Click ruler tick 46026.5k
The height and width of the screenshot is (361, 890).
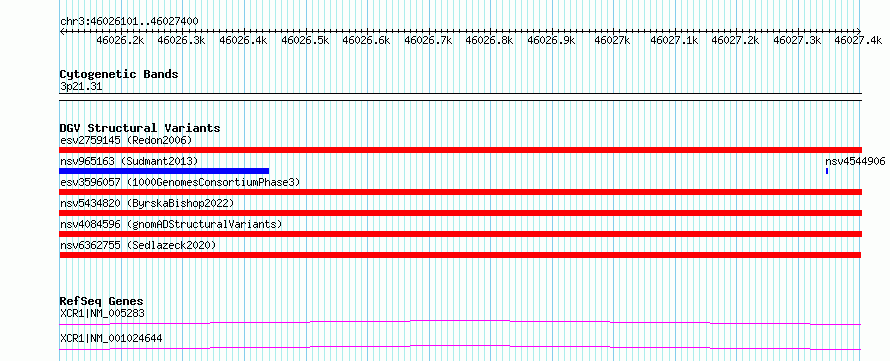pos(305,40)
